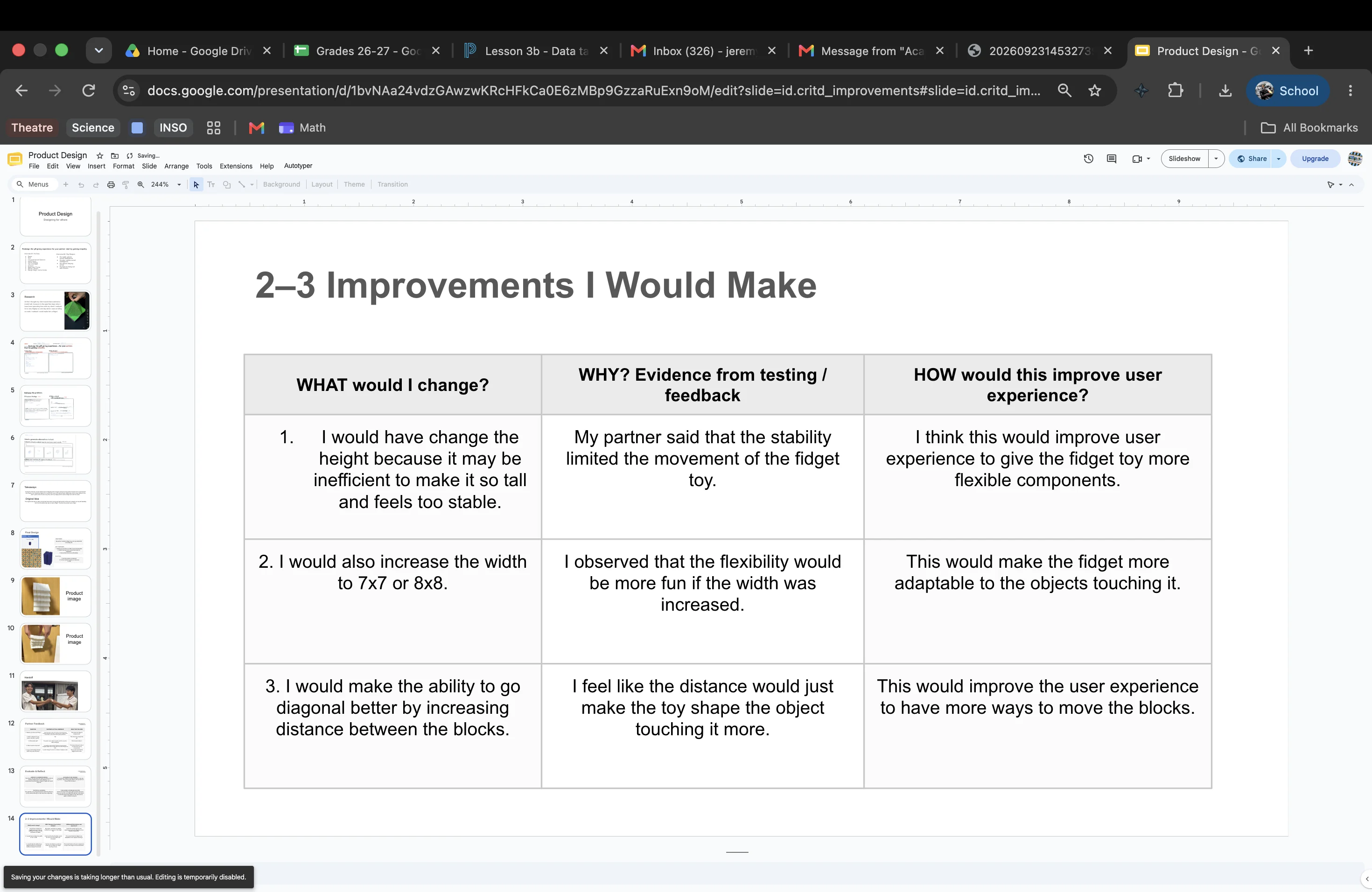Select the shape tool

tap(226, 184)
